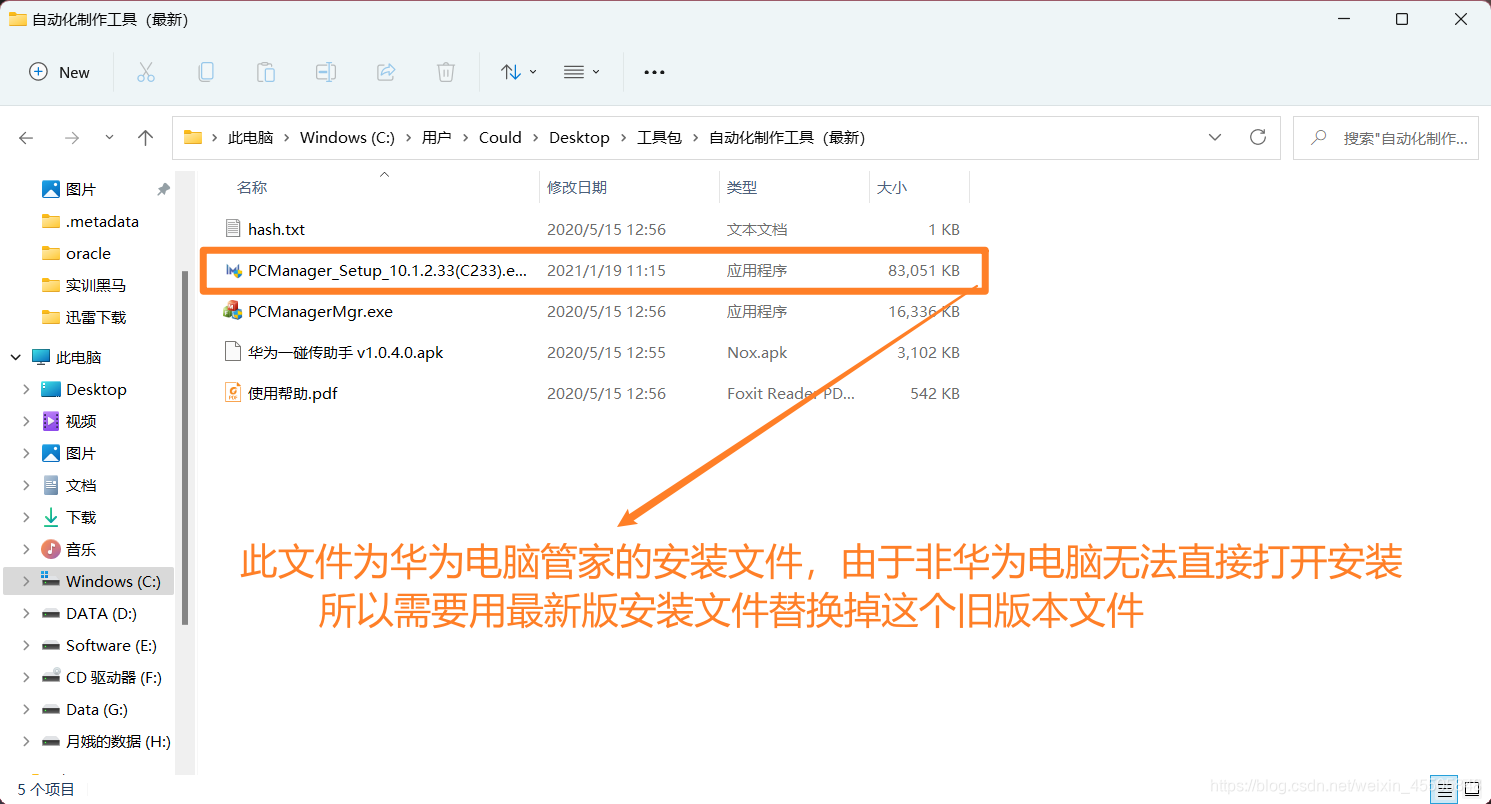
Task: Open recent locations dropdown chevron
Action: 109,138
